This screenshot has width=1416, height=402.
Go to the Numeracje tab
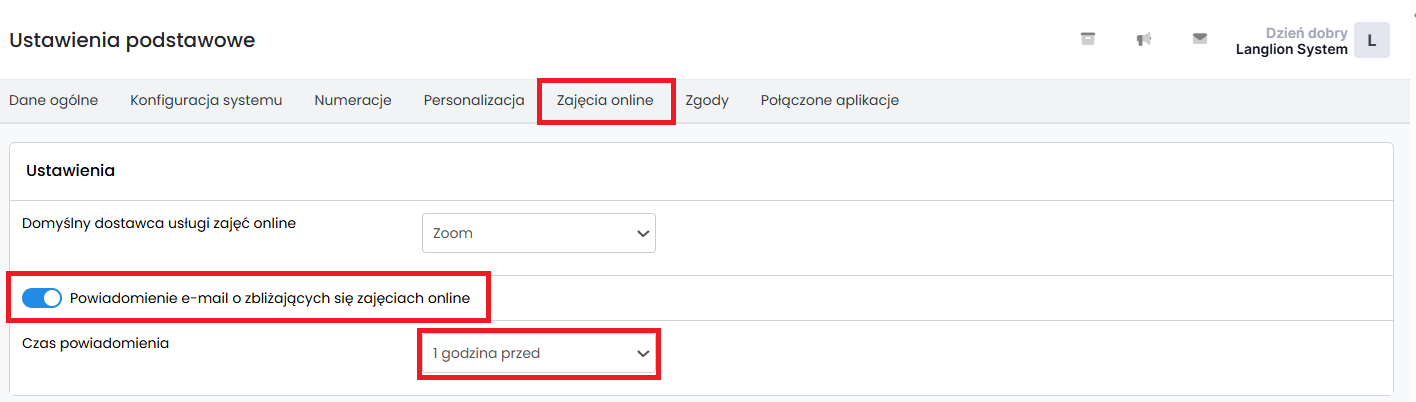tap(352, 100)
